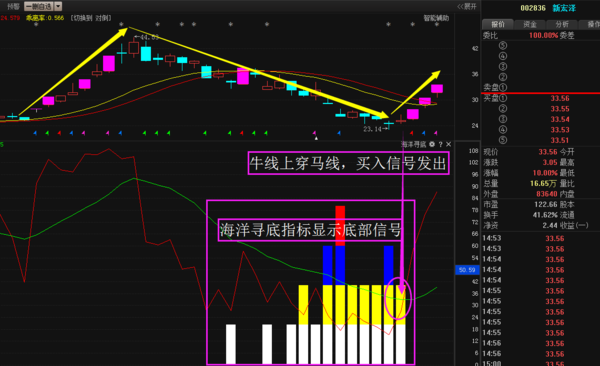Click the 预警 alert button

click(x=13, y=7)
